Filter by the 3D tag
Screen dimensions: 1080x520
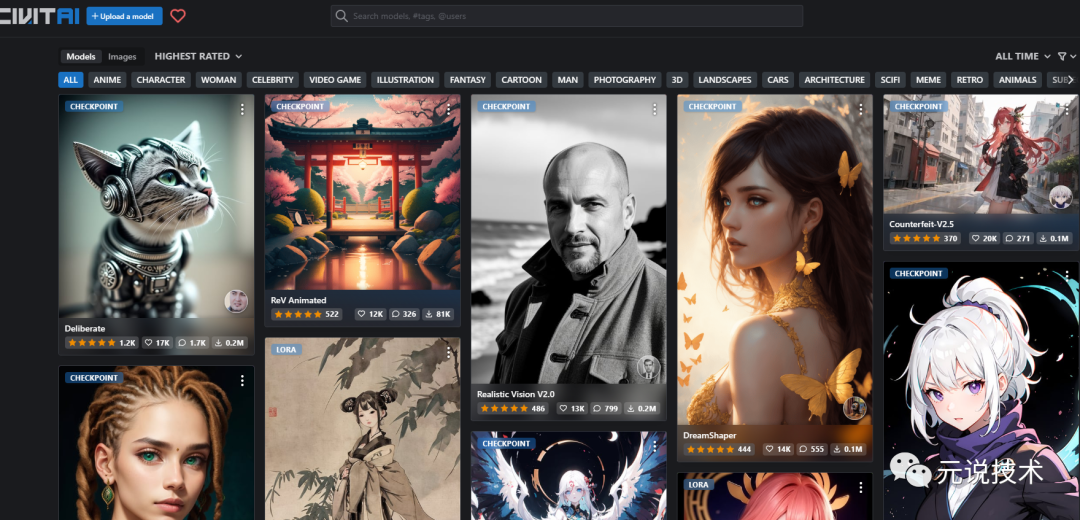[x=677, y=80]
